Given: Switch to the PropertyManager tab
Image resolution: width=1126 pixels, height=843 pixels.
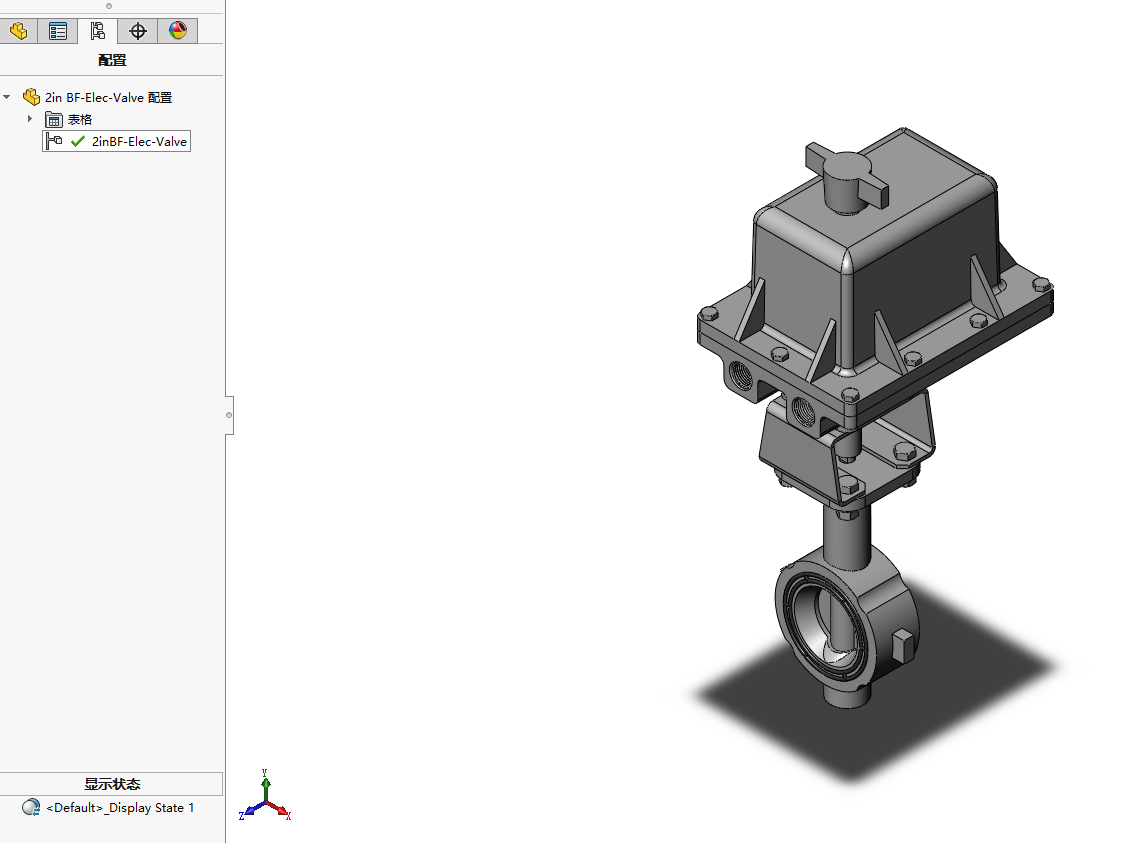Looking at the screenshot, I should click(58, 31).
